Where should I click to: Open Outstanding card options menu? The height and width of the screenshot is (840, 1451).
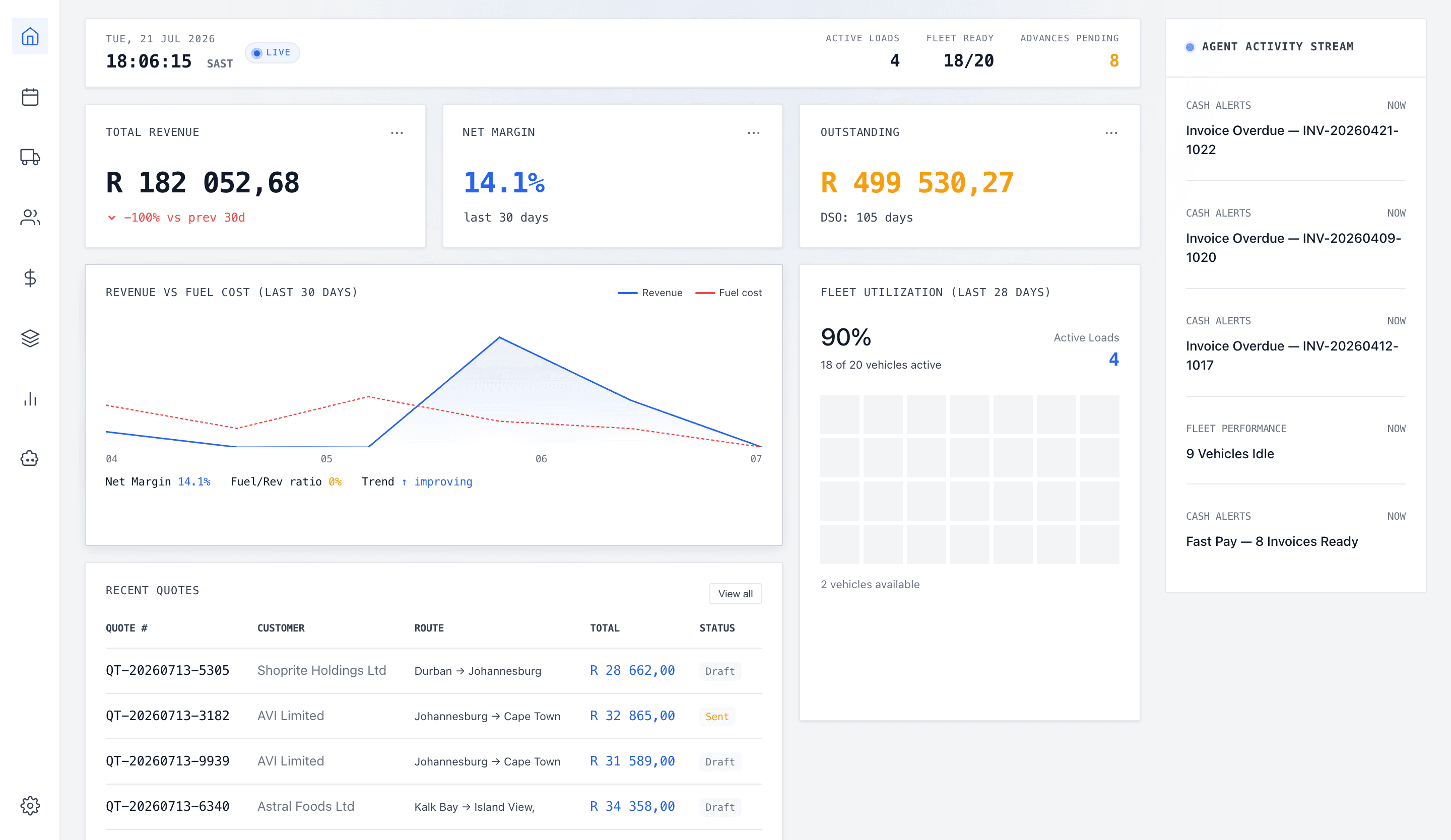coord(1111,133)
